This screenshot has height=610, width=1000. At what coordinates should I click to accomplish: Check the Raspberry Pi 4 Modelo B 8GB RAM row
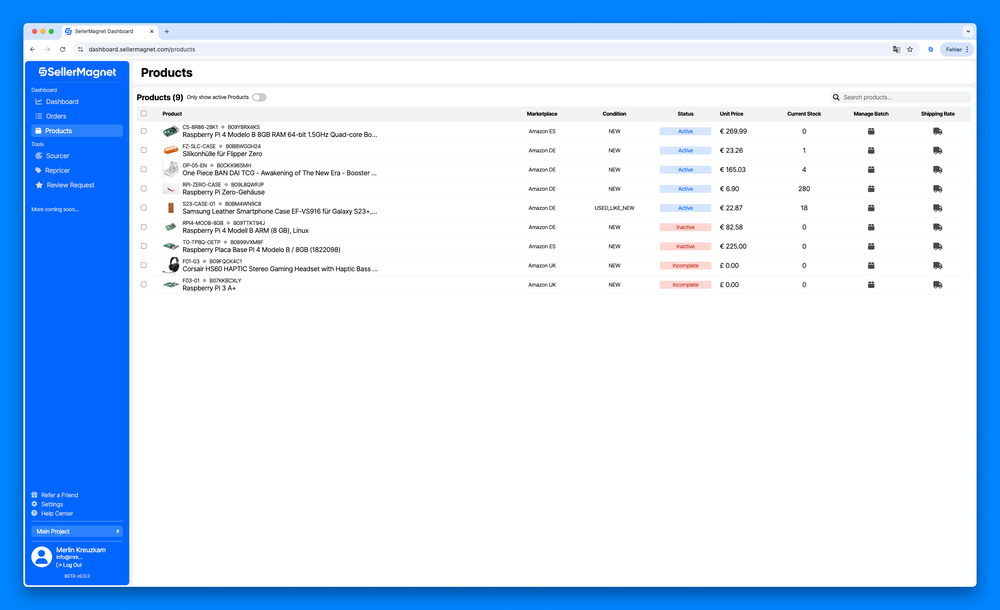click(x=143, y=131)
